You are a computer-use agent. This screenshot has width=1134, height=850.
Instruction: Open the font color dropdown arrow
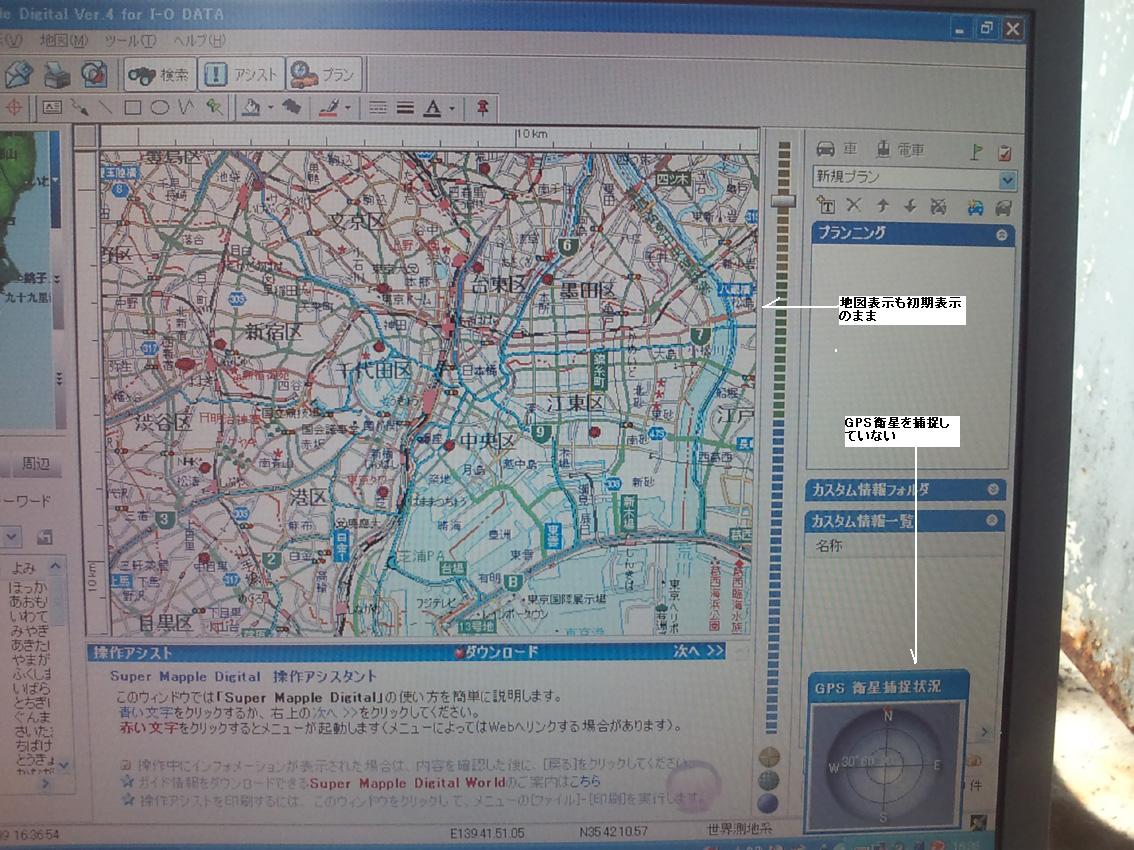coord(452,109)
